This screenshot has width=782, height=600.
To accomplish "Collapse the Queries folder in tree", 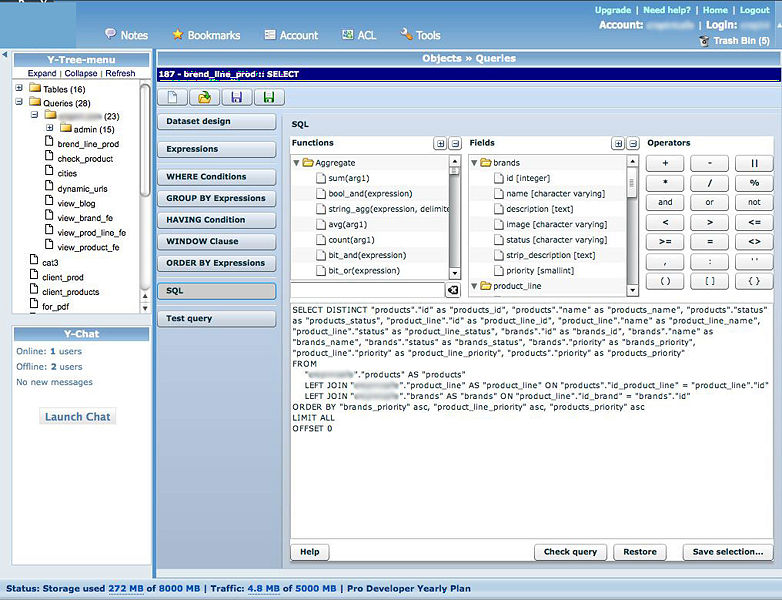I will click(x=20, y=102).
